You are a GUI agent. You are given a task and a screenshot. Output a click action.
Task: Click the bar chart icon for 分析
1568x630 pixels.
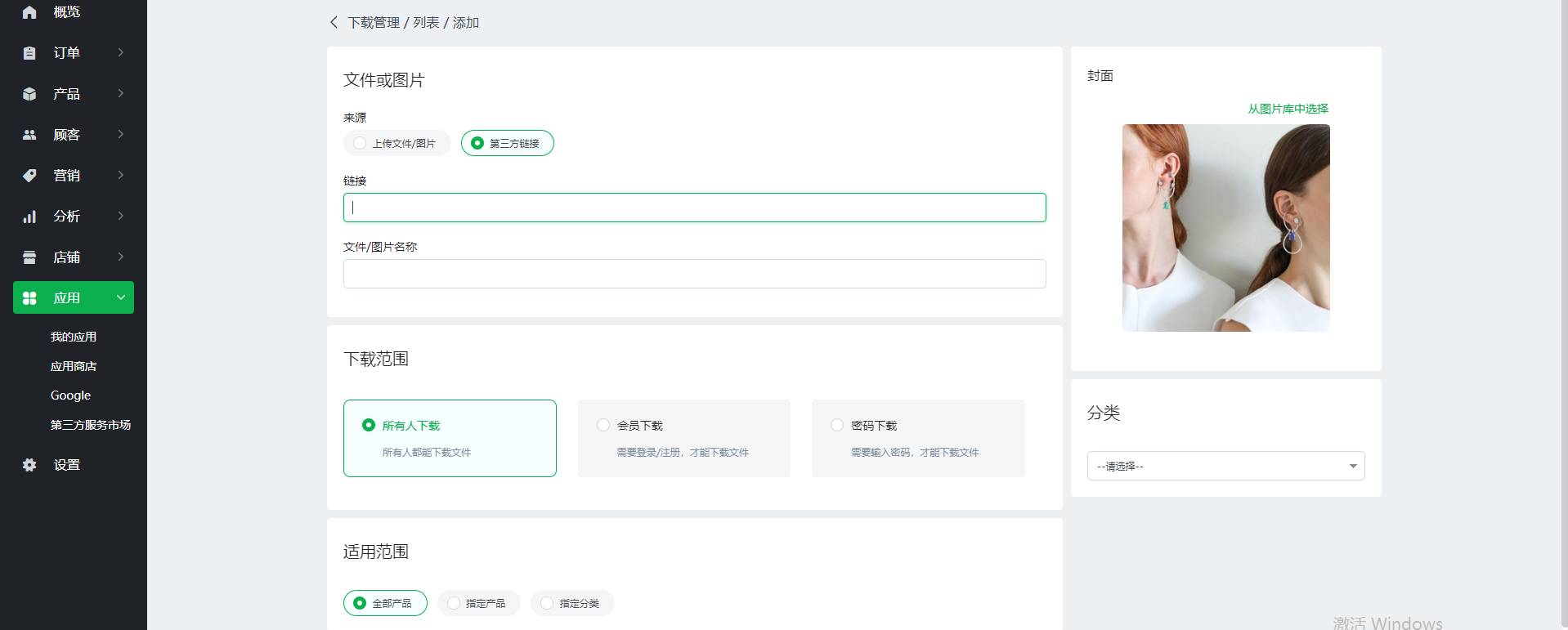pyautogui.click(x=29, y=217)
